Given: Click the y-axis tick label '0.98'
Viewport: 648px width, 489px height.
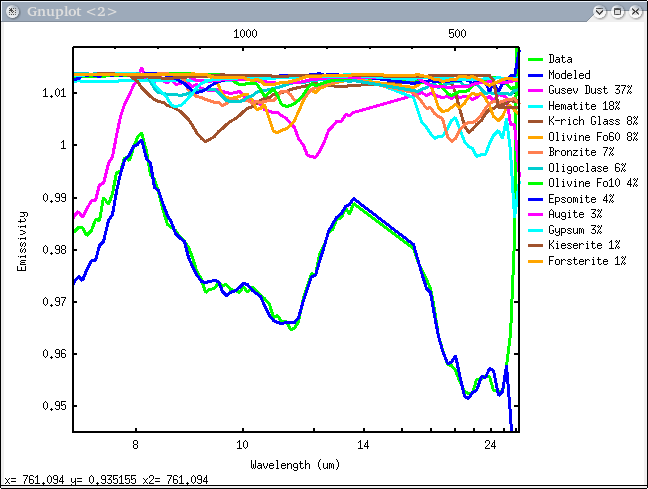Looking at the screenshot, I should (x=54, y=250).
